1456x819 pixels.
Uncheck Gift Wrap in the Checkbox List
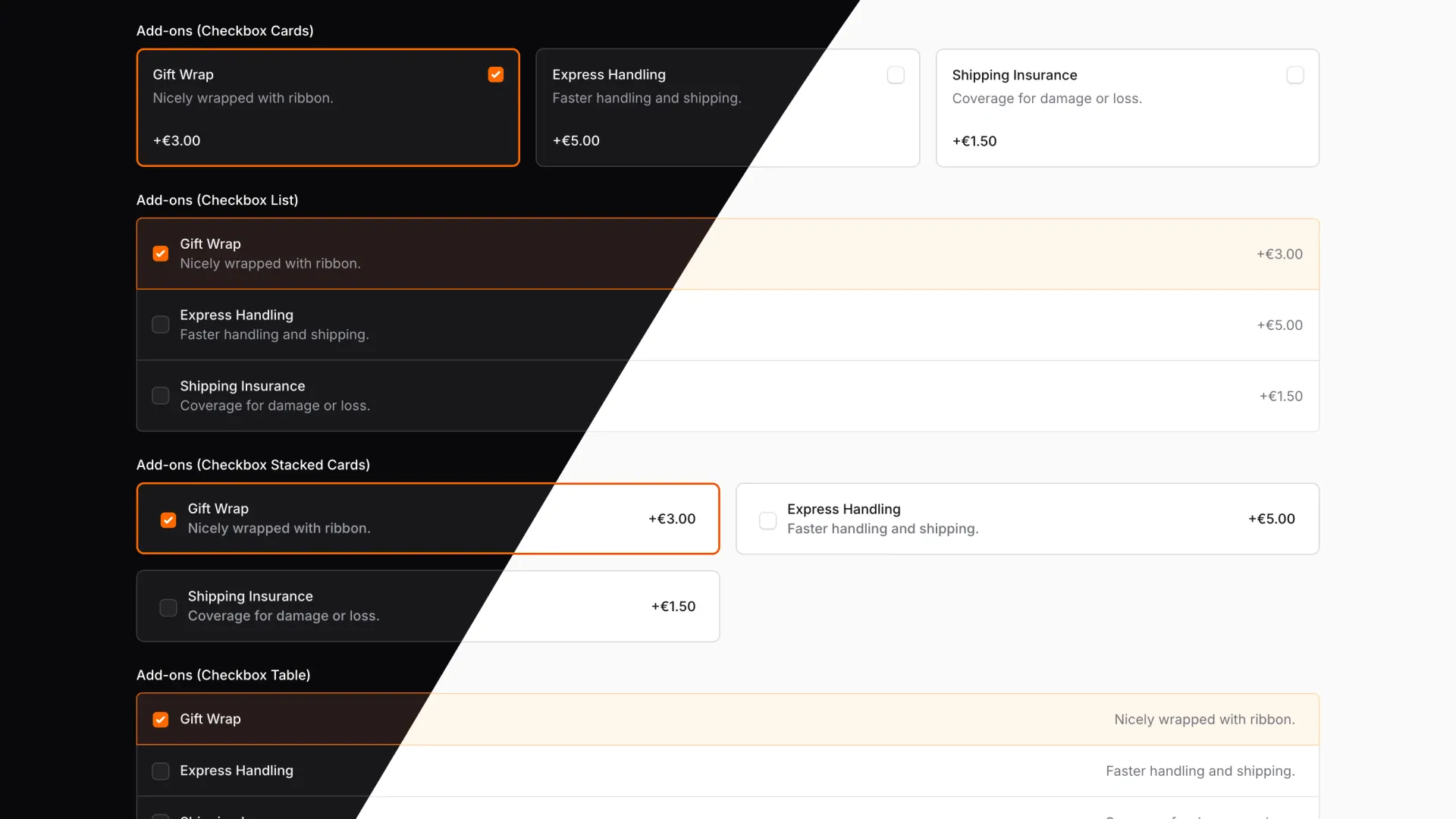[160, 253]
